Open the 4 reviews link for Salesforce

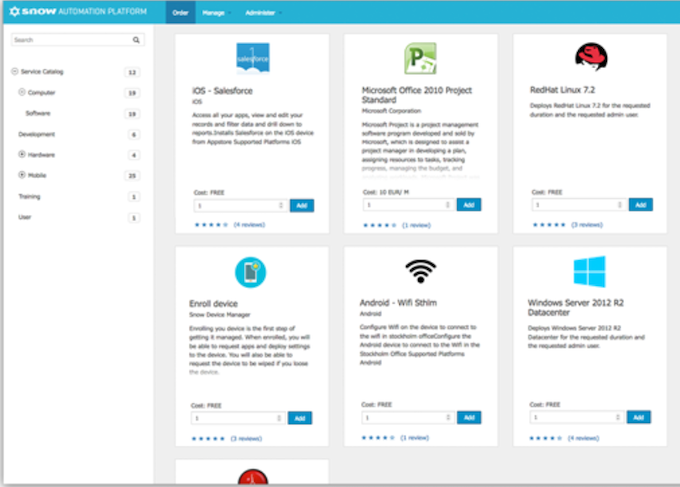(x=249, y=225)
